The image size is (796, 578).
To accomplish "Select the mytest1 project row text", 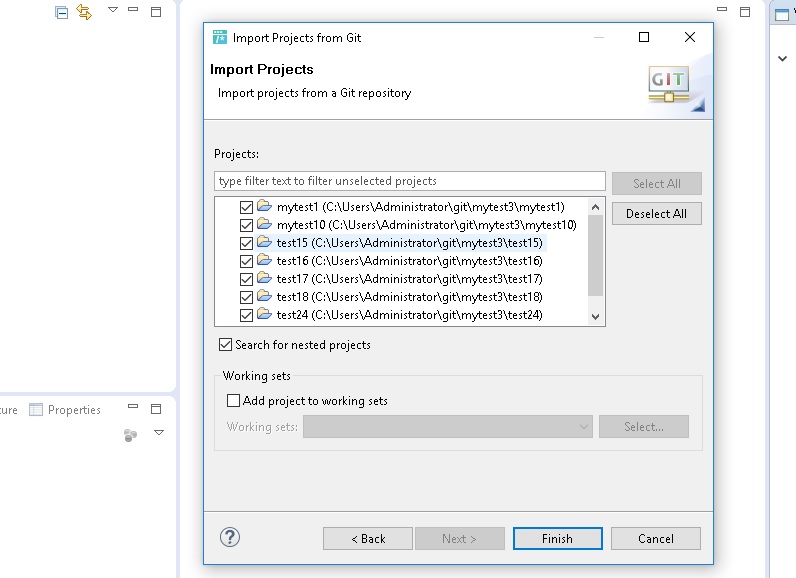I will pos(420,207).
